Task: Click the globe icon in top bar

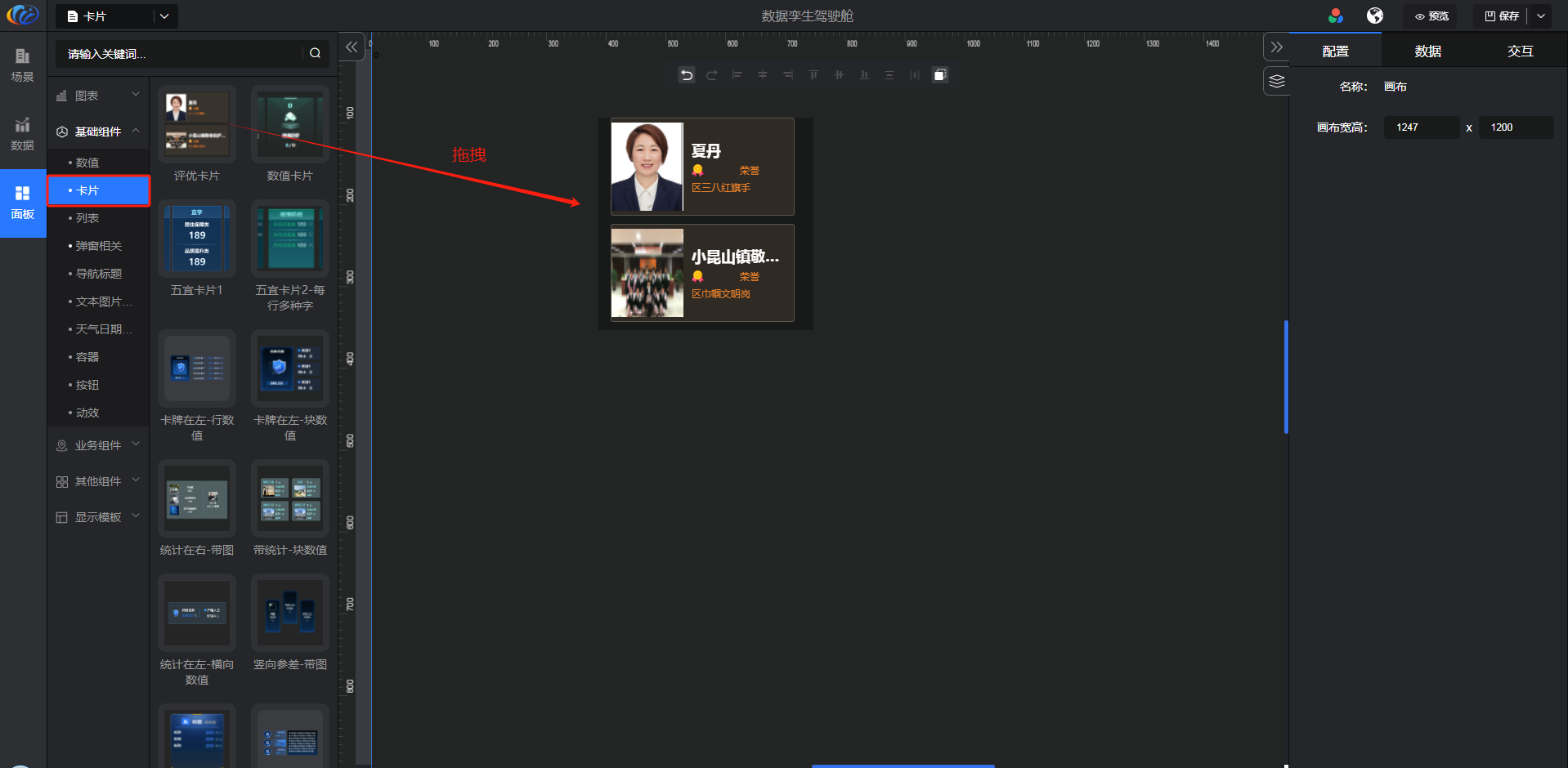Action: point(1375,16)
